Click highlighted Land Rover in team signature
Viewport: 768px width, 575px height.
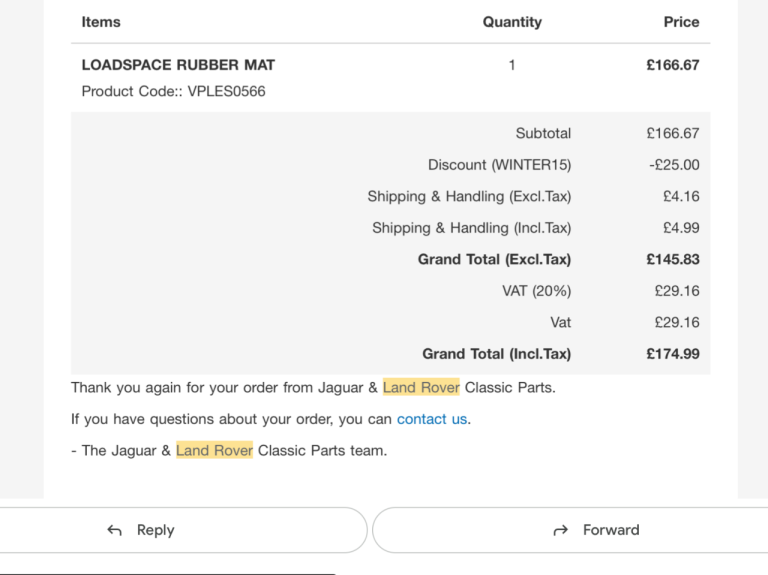(215, 451)
